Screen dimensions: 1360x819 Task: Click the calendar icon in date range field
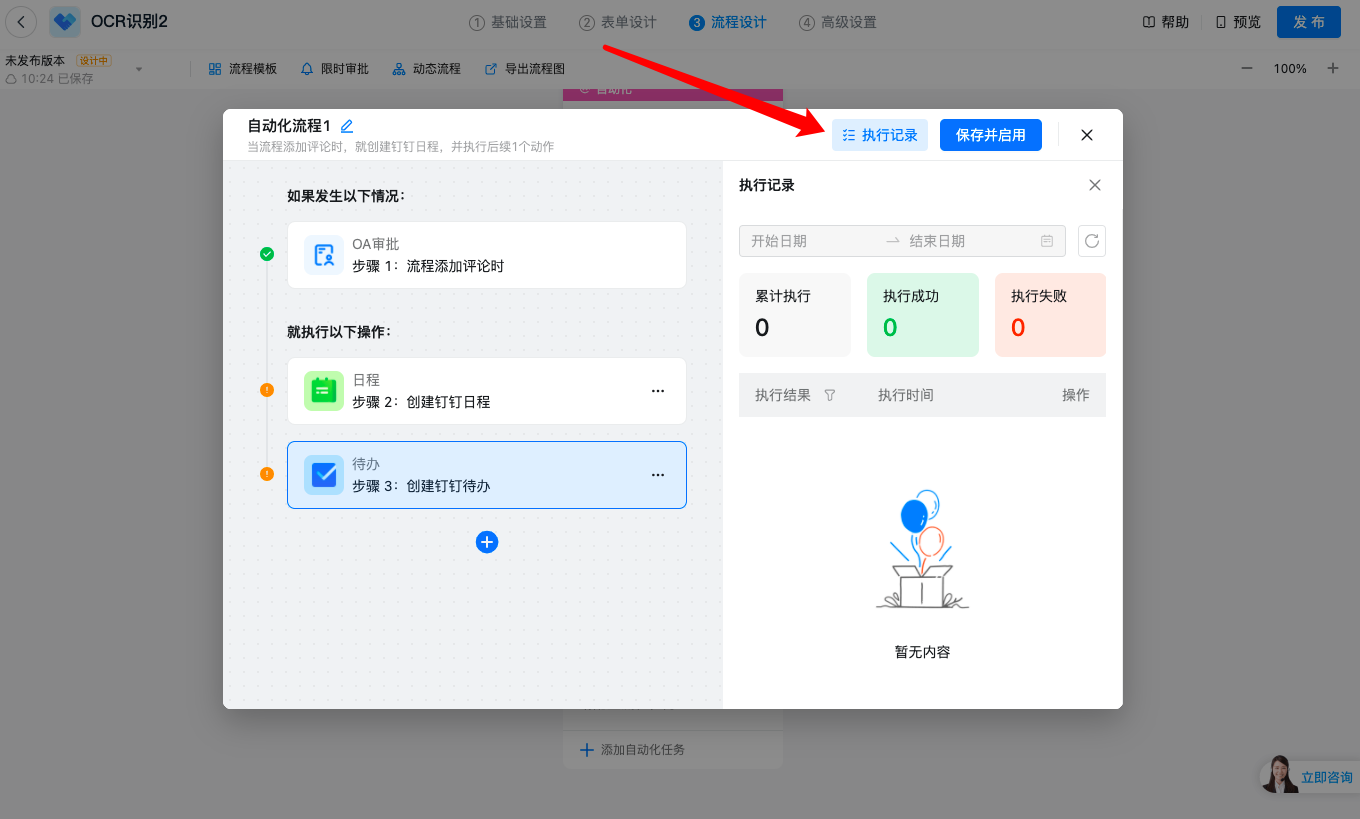pyautogui.click(x=1047, y=241)
